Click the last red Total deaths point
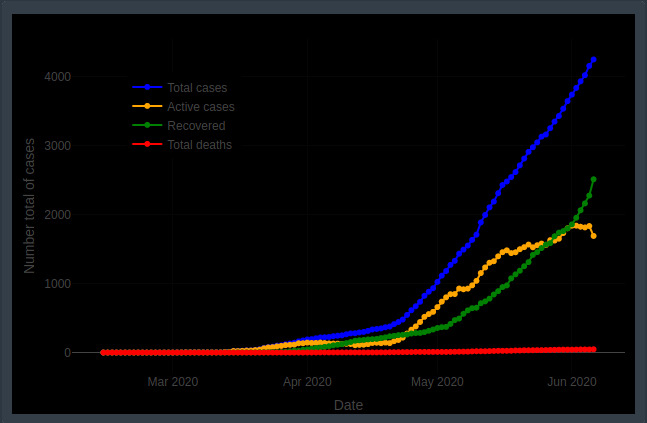The image size is (647, 423). (x=593, y=349)
